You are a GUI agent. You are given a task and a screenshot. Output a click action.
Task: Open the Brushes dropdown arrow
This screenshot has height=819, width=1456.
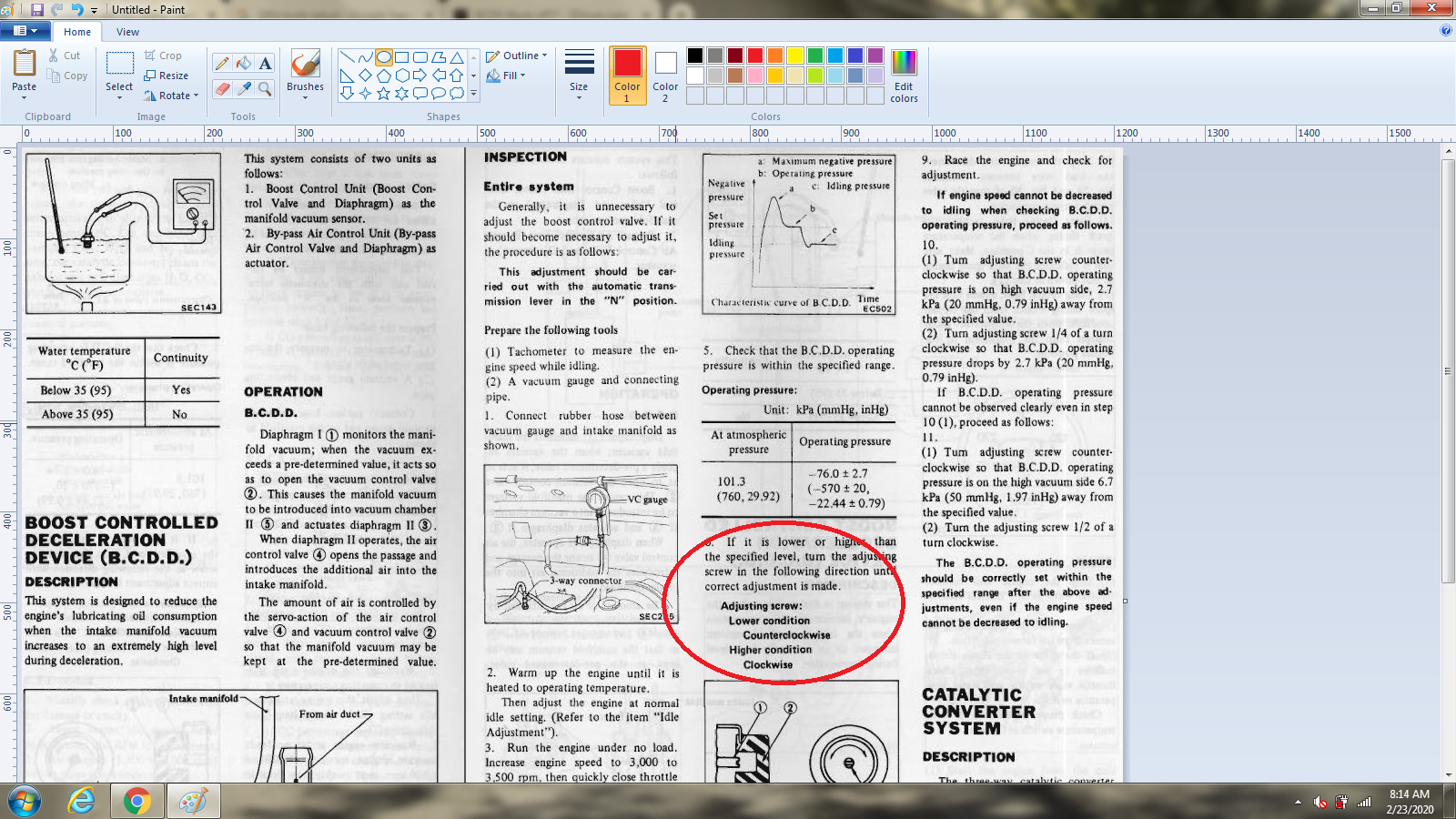[x=305, y=97]
